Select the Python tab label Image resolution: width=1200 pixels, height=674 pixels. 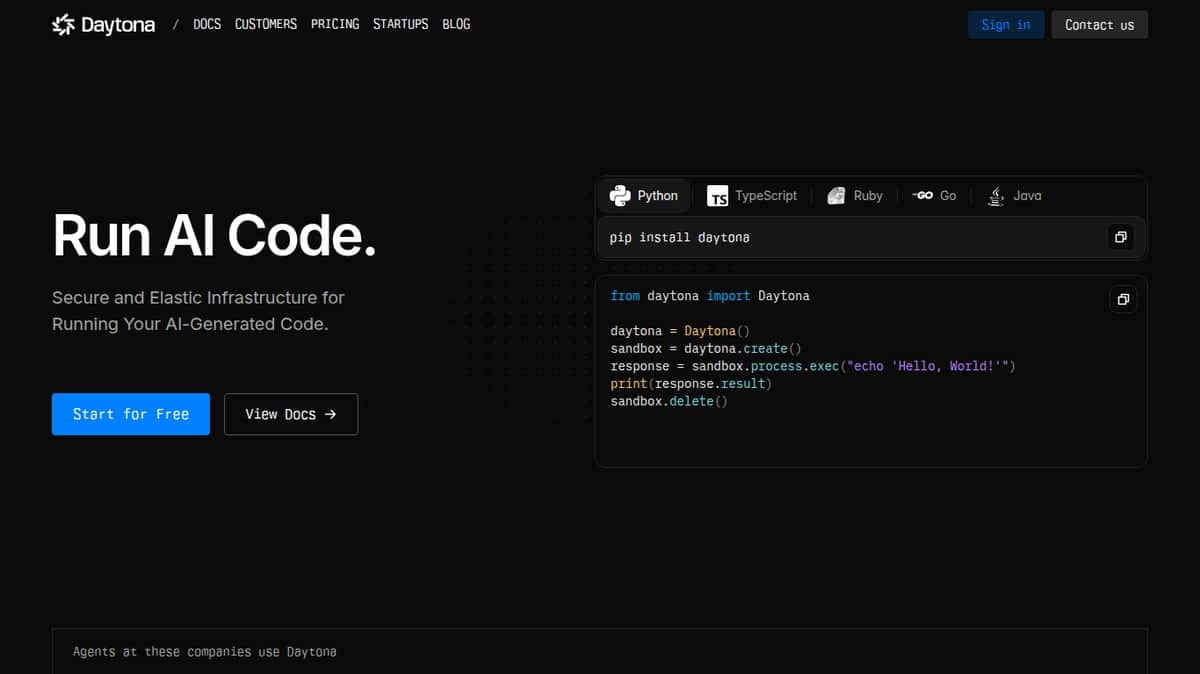coord(658,196)
